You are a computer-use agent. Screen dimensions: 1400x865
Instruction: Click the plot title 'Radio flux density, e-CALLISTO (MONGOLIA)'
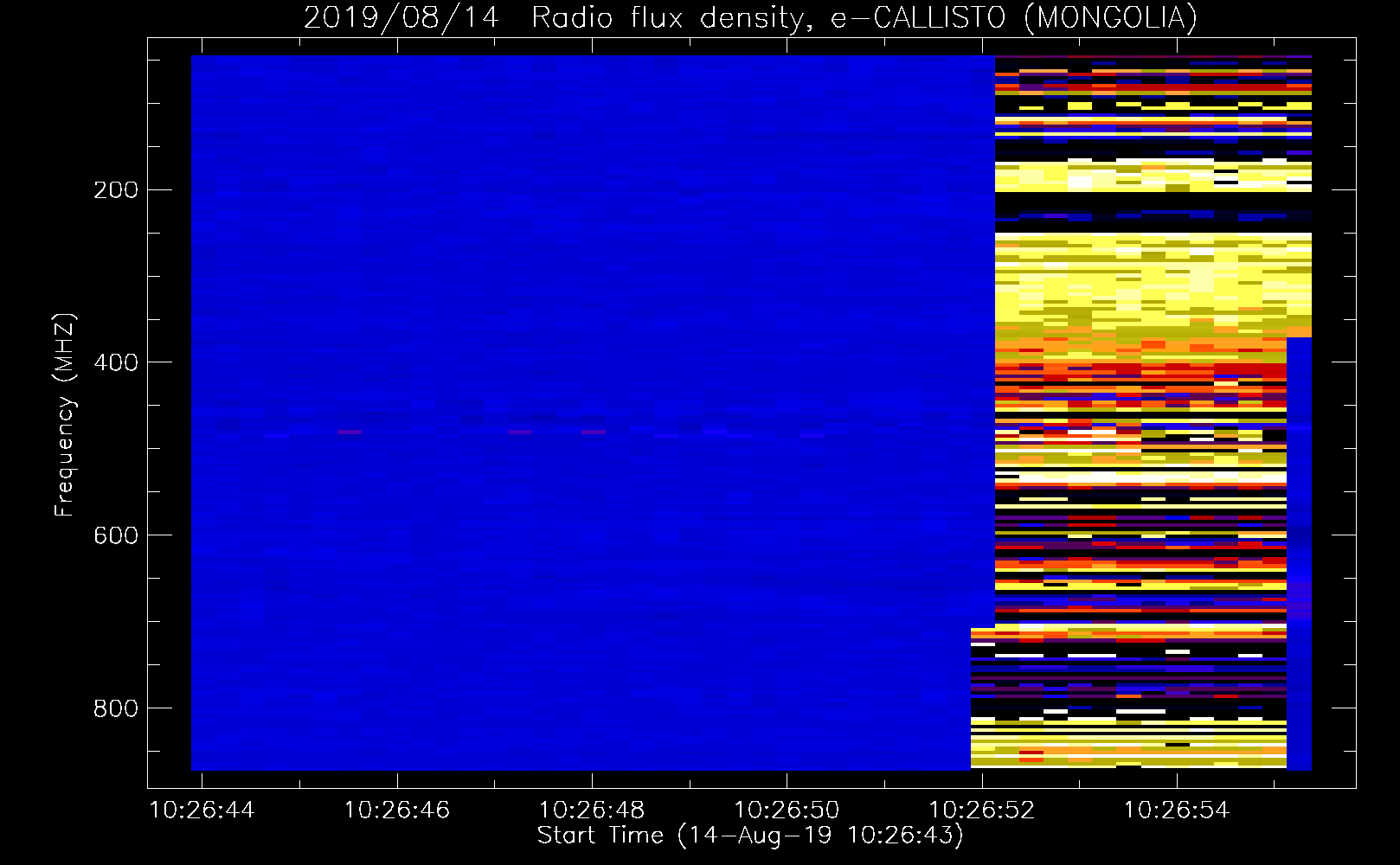coord(864,17)
